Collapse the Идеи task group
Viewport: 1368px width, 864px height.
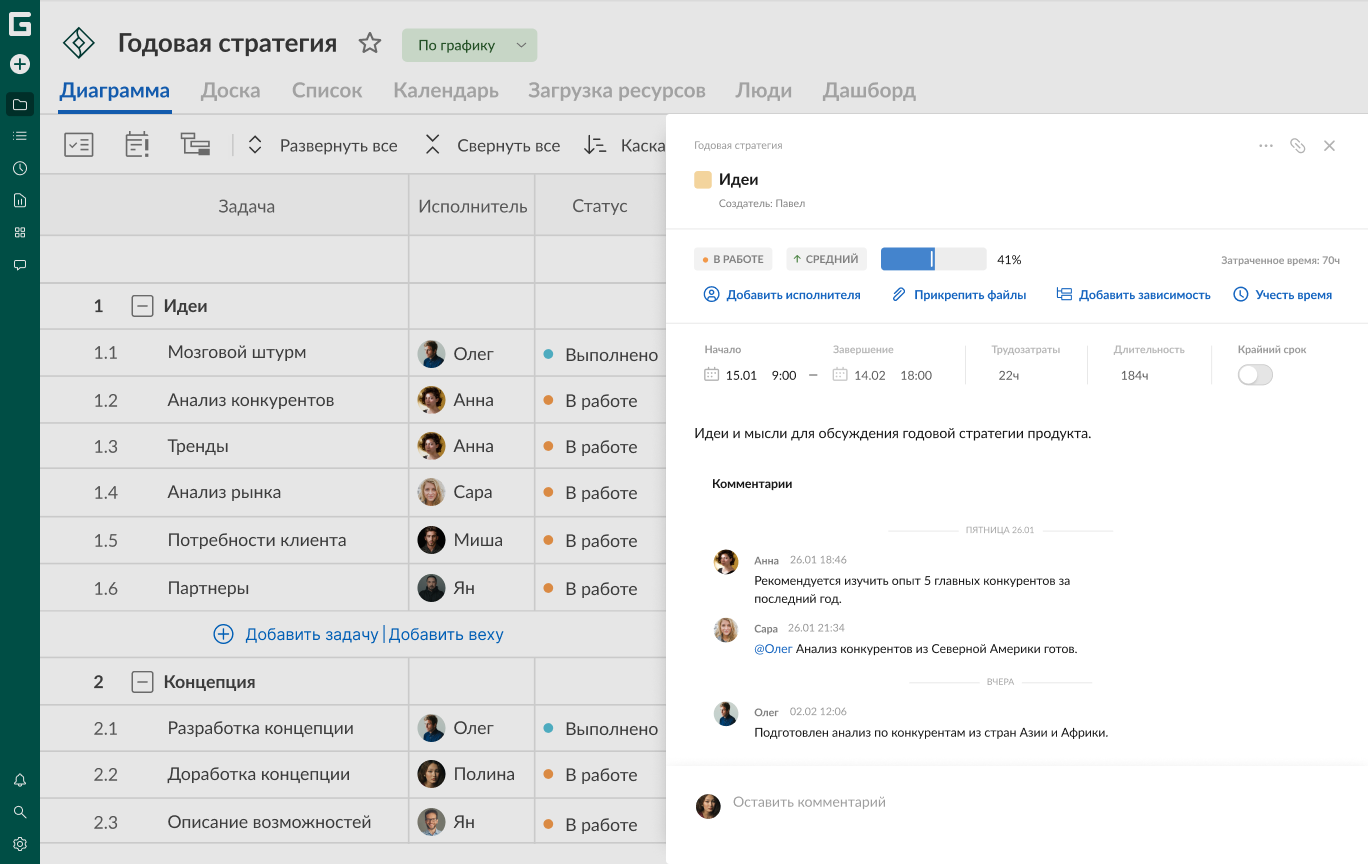[x=143, y=306]
